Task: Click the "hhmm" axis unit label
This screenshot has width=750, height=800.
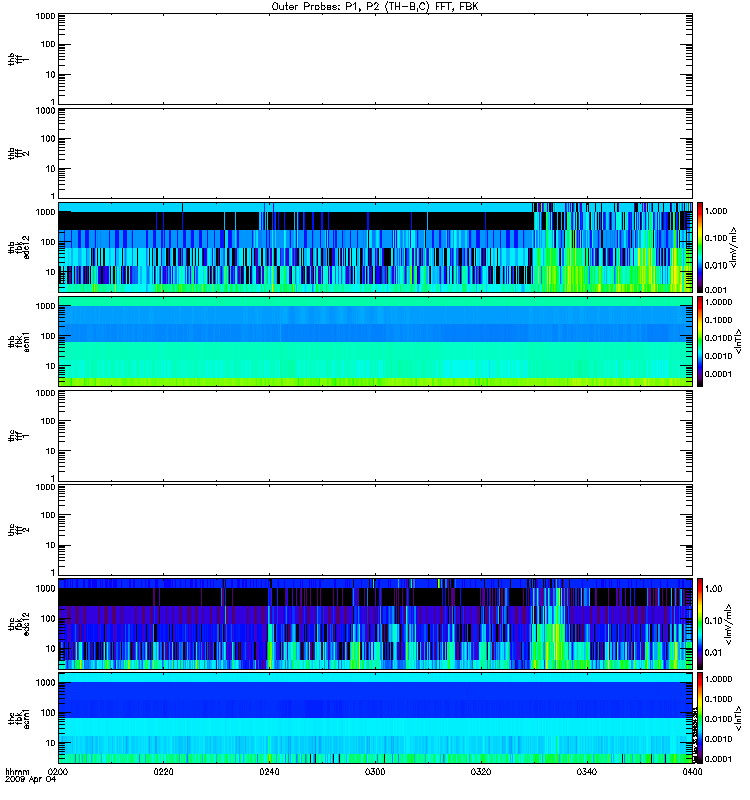Action: click(x=17, y=772)
